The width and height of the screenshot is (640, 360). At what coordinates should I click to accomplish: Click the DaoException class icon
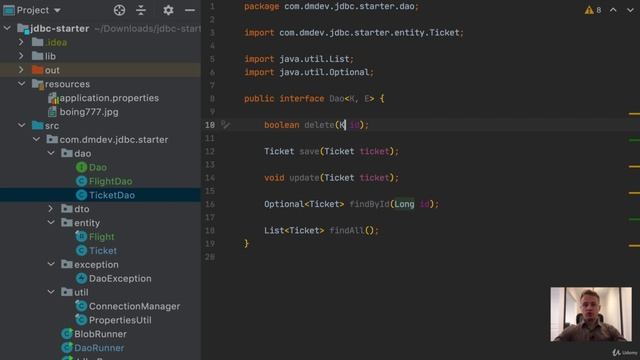point(81,278)
